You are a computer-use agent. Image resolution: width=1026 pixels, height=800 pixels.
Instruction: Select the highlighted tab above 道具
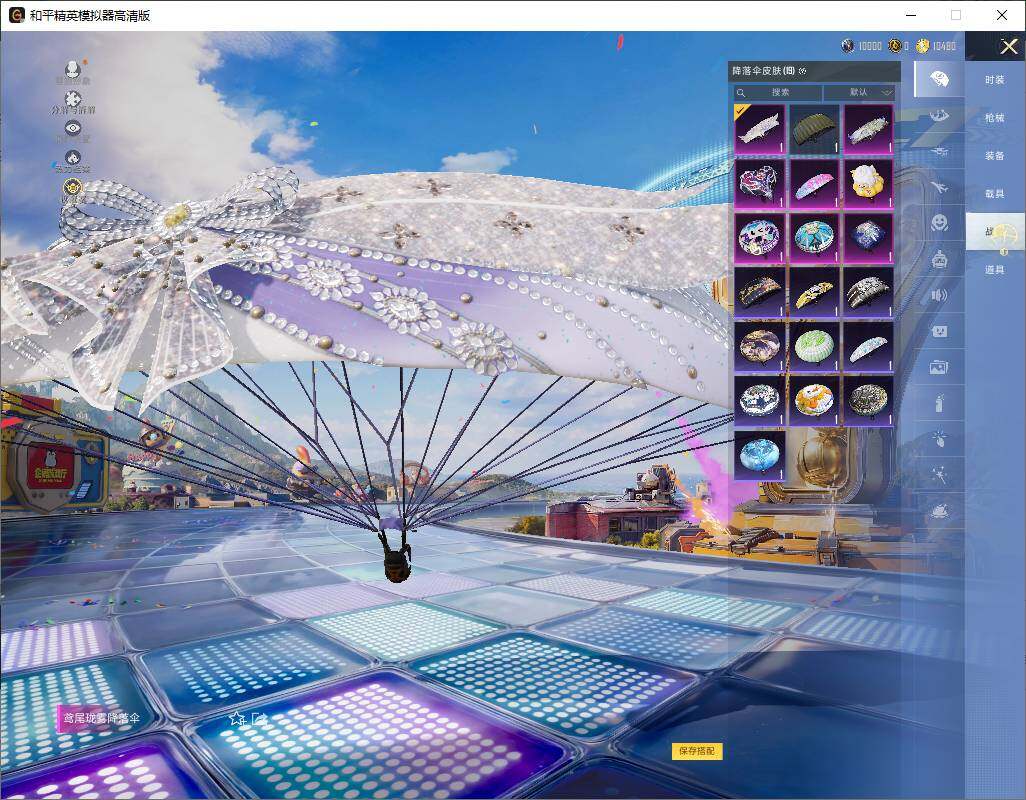pyautogui.click(x=995, y=232)
